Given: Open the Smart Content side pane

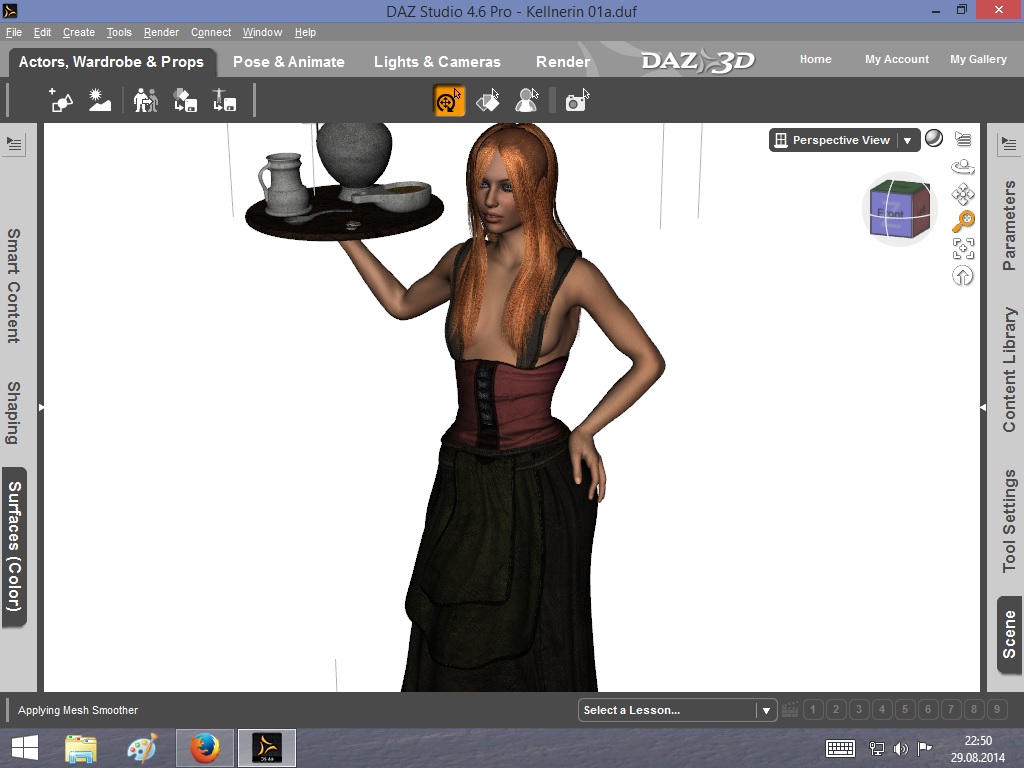Looking at the screenshot, I should 14,285.
